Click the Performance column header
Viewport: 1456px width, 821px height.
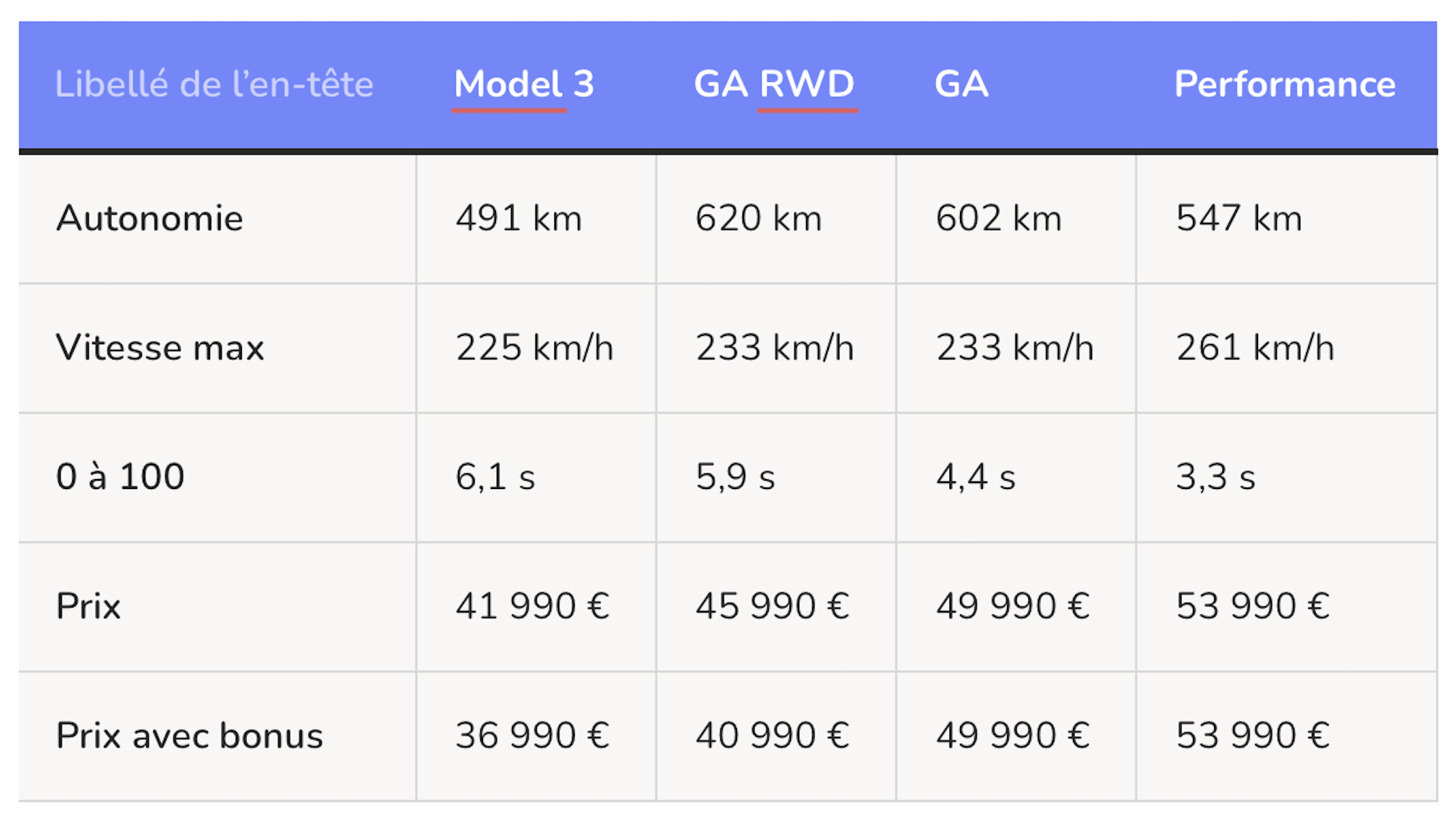pos(1285,84)
